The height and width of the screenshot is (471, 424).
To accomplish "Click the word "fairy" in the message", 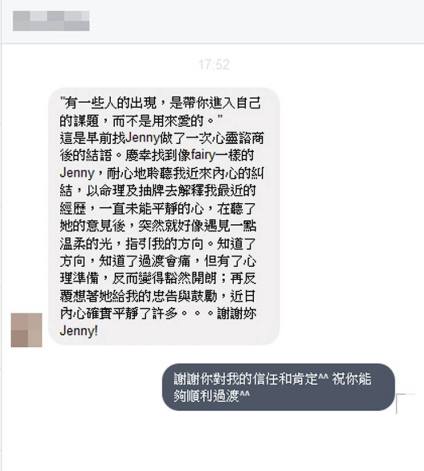I will pyautogui.click(x=202, y=155).
